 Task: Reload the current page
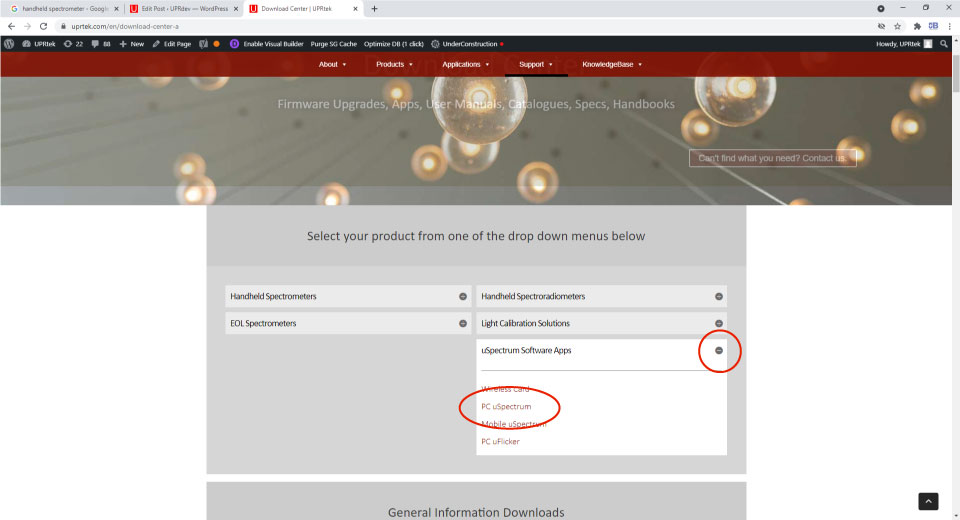click(43, 26)
